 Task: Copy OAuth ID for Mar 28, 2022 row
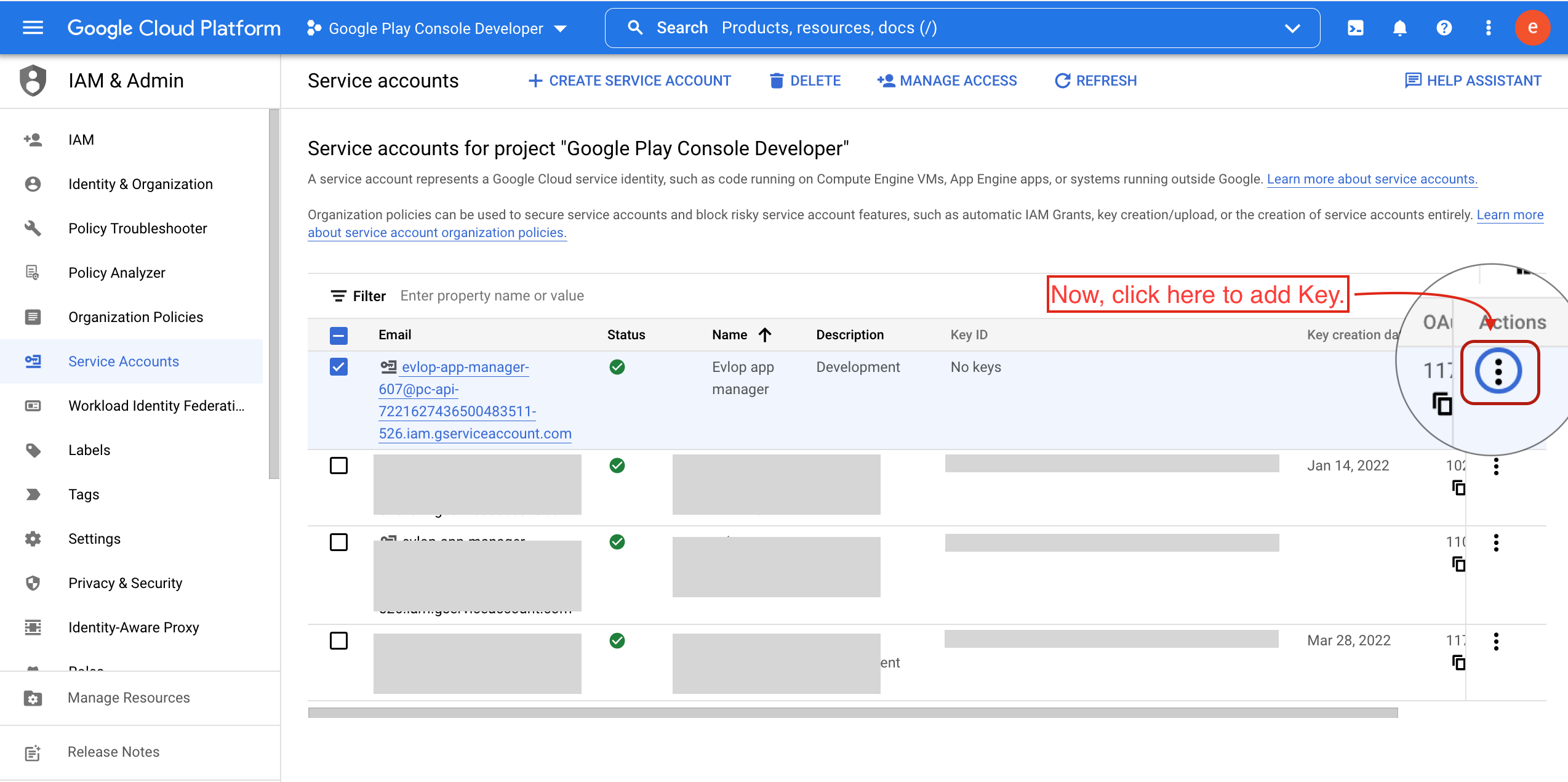pos(1458,663)
